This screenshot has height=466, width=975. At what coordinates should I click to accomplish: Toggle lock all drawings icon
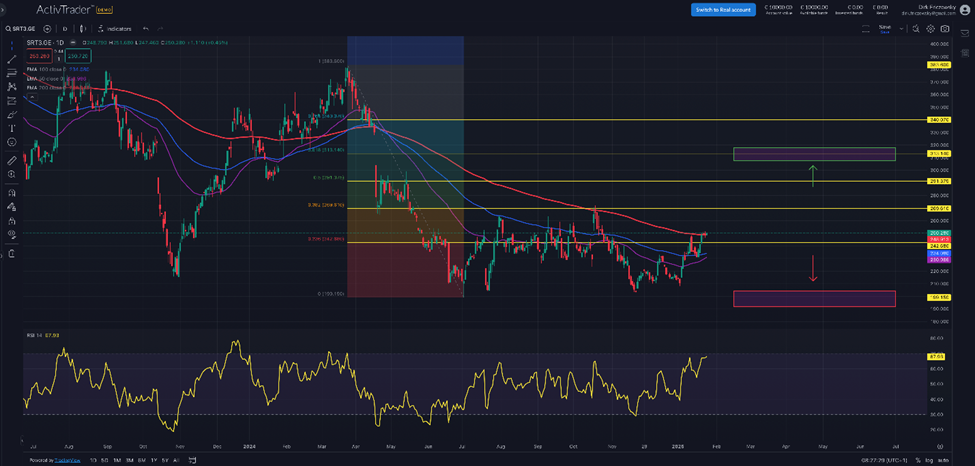point(12,220)
